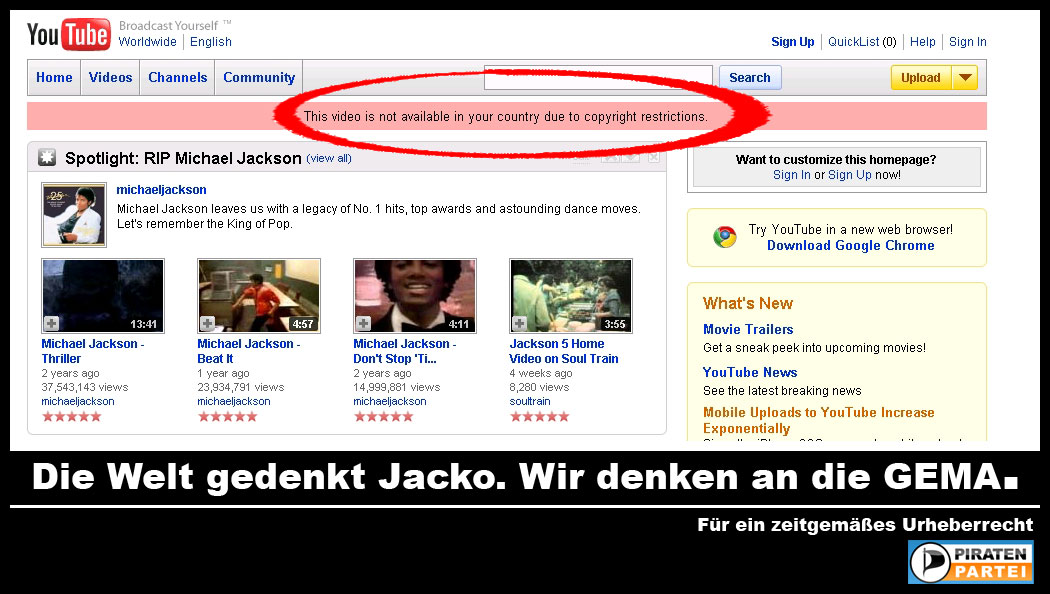Click the (view all) Spotlight link

coord(329,159)
